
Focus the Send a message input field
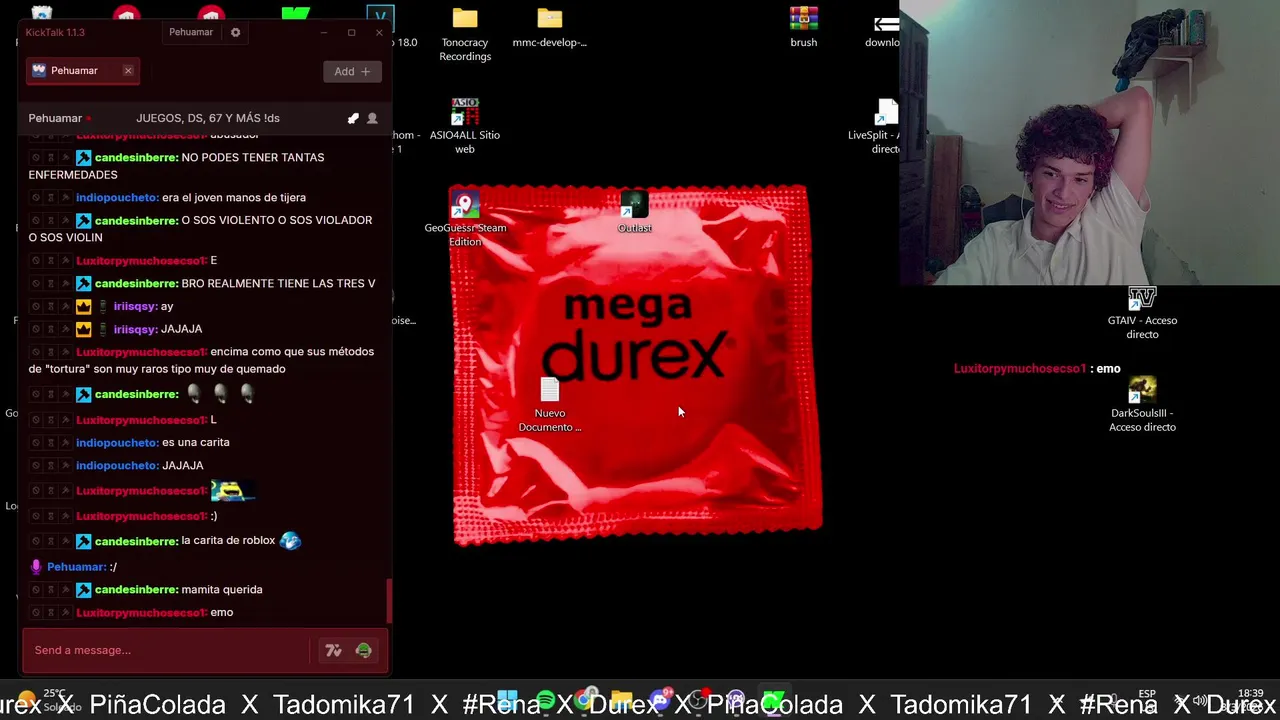click(x=166, y=651)
